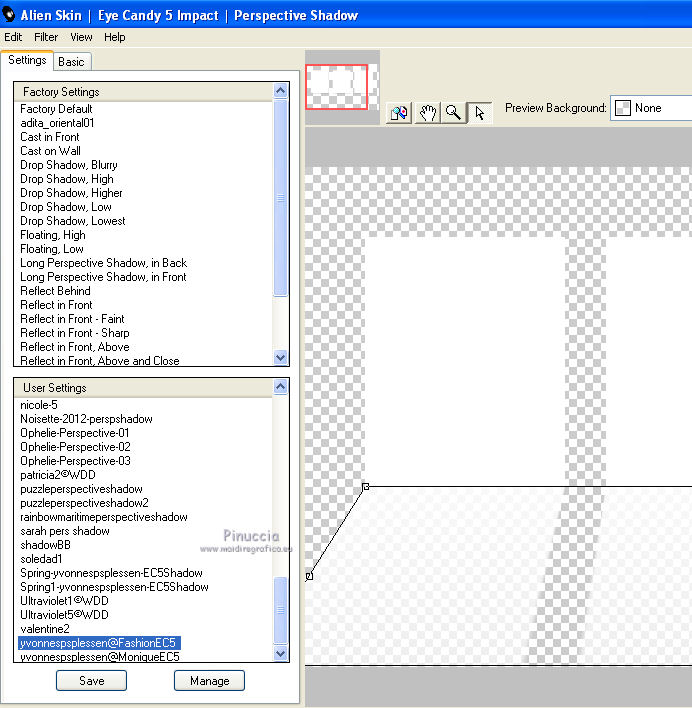692x708 pixels.
Task: Select Cast on Wall preset
Action: click(x=51, y=151)
